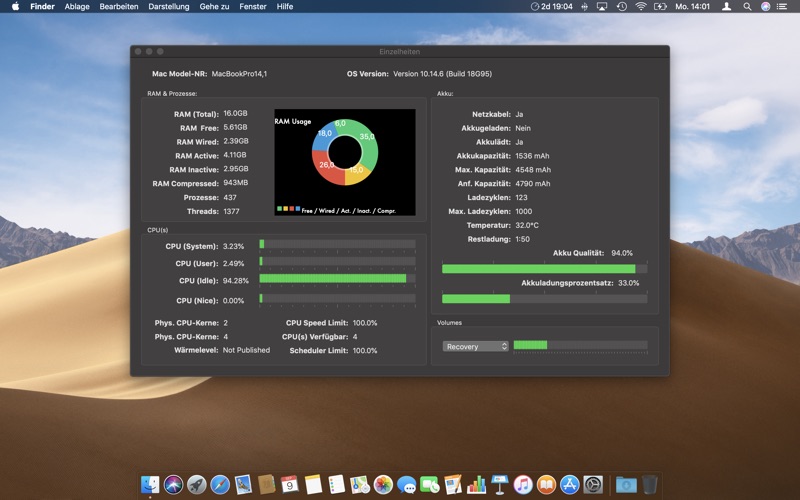
Task: Open the Recovery volume dropdown
Action: [476, 346]
